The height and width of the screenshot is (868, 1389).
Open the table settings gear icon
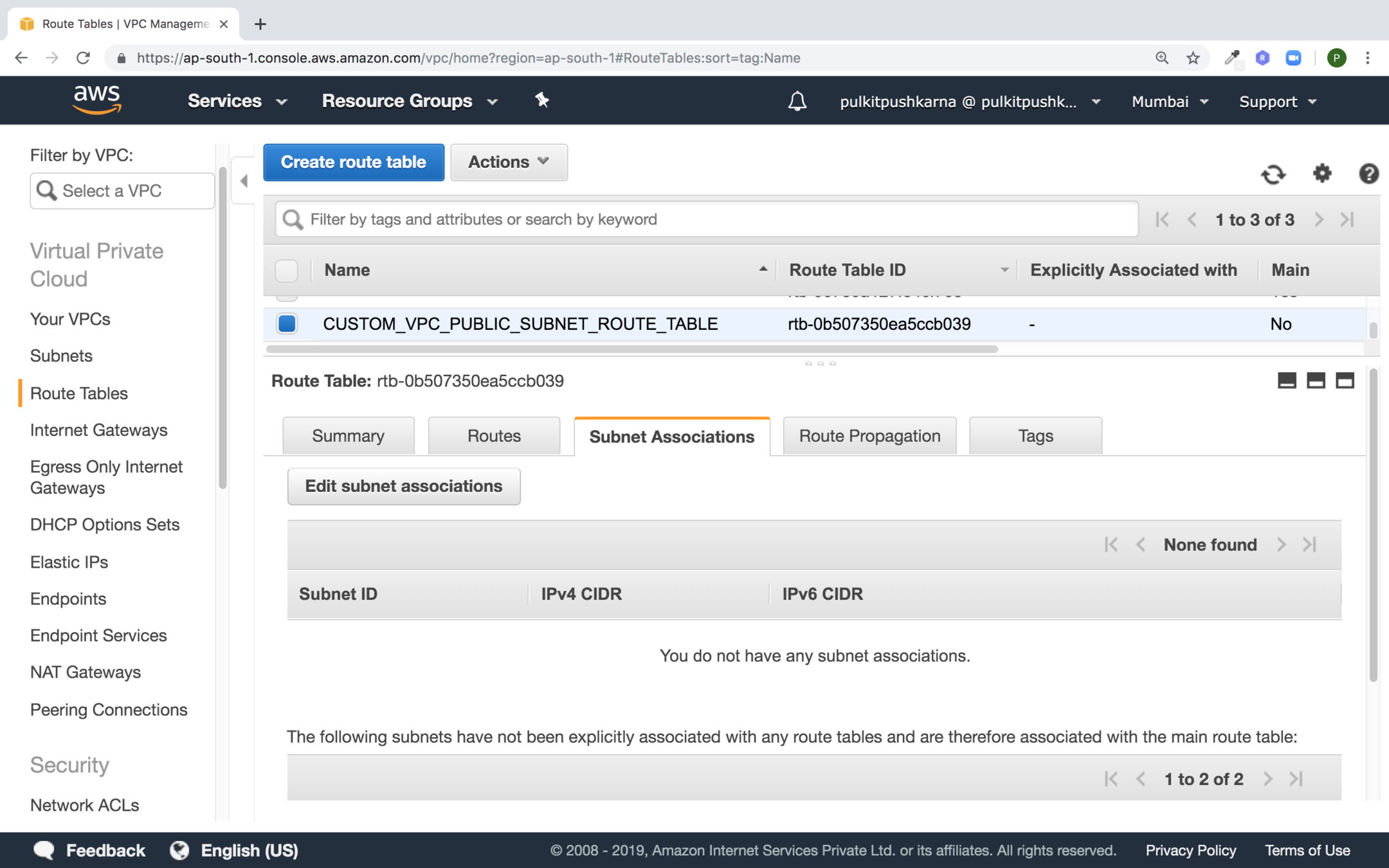point(1321,173)
